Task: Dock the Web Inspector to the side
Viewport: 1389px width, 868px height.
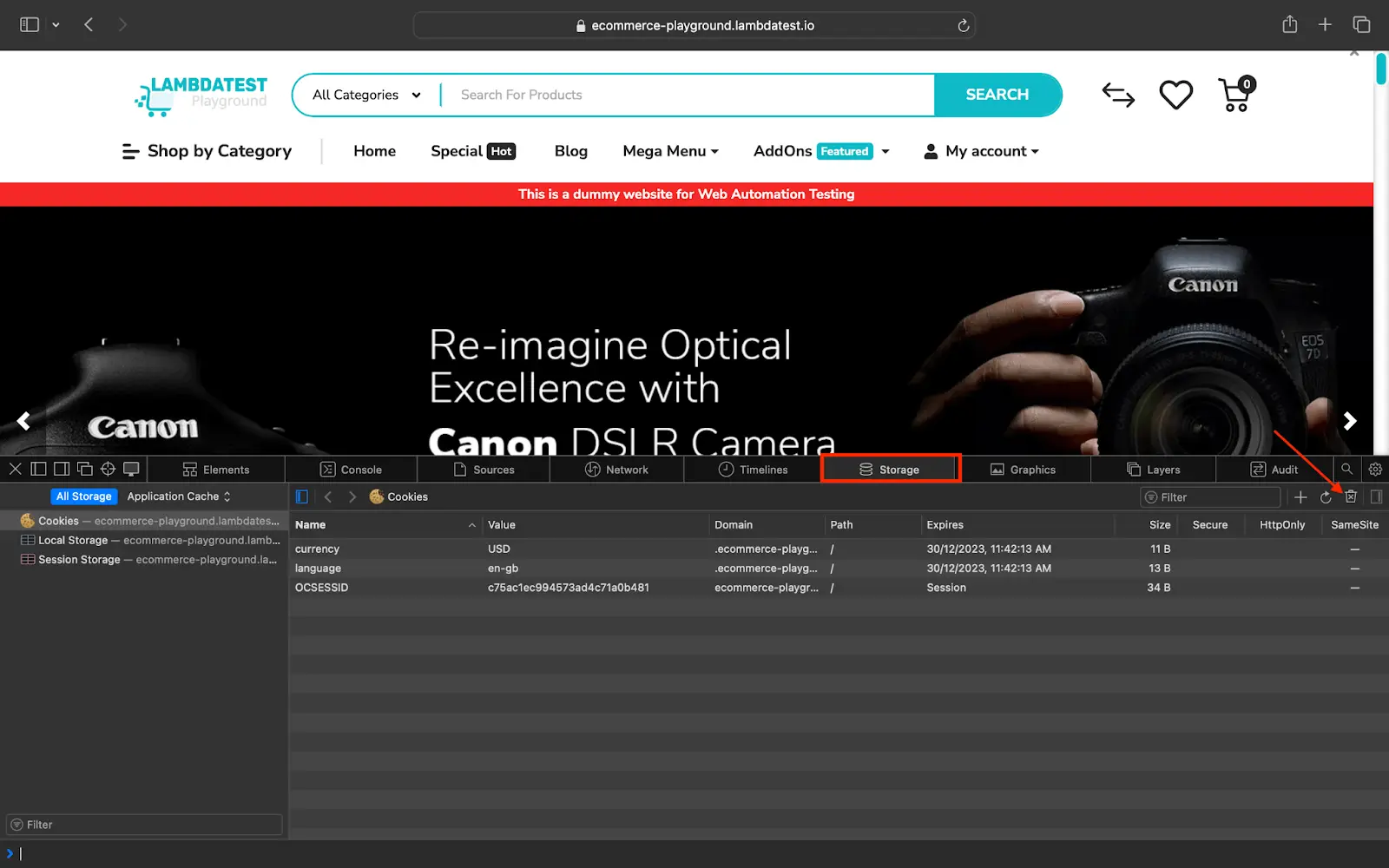Action: pos(62,469)
